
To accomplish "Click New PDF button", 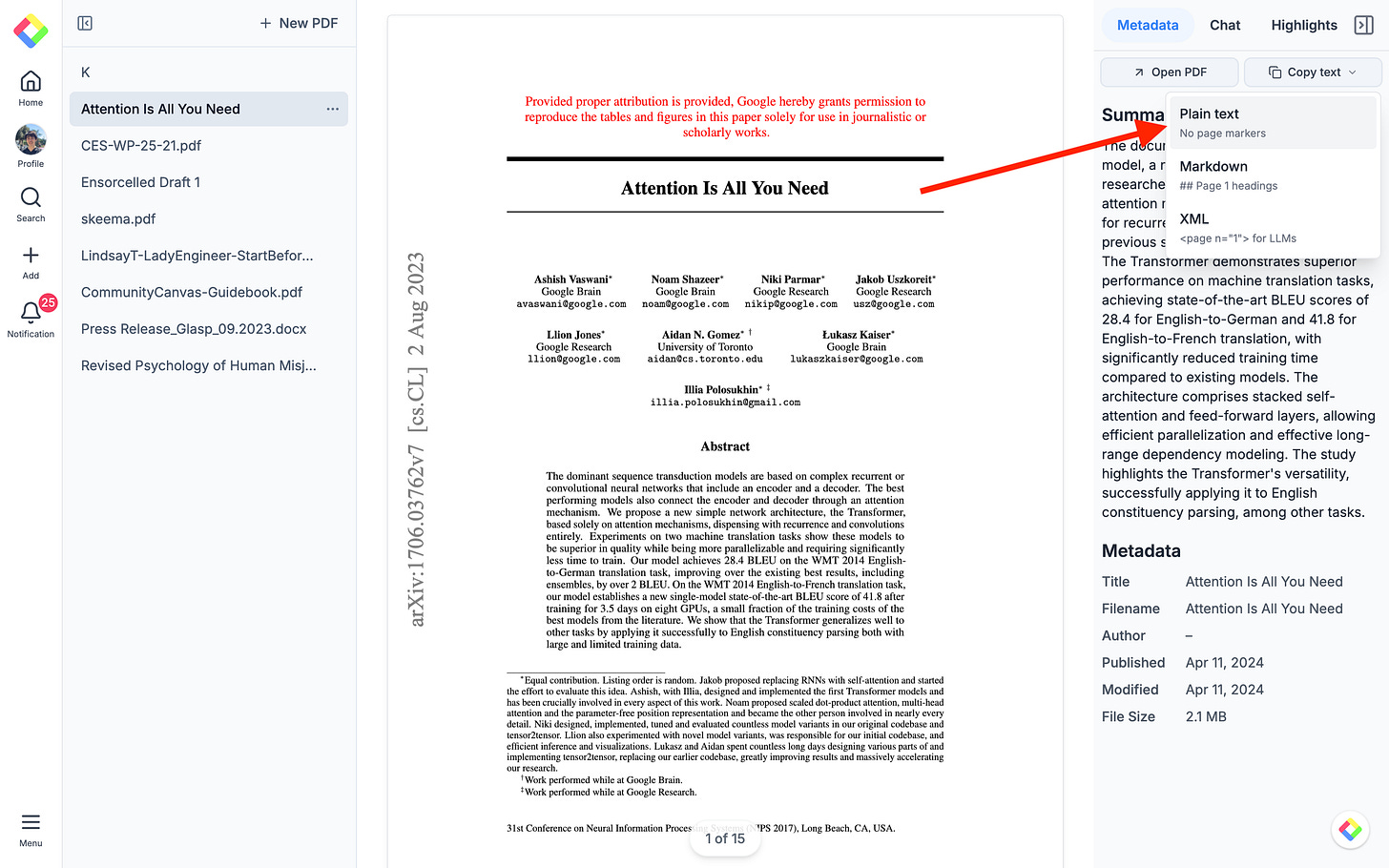I will pyautogui.click(x=299, y=23).
